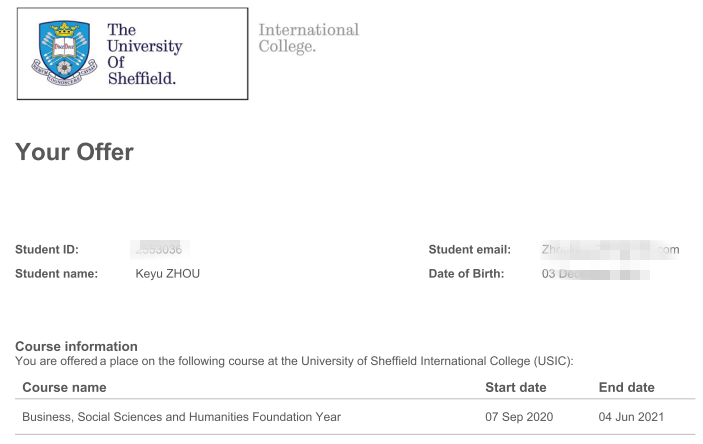Click the "Student name:" label
Viewport: 703px width, 444px height.
point(56,274)
